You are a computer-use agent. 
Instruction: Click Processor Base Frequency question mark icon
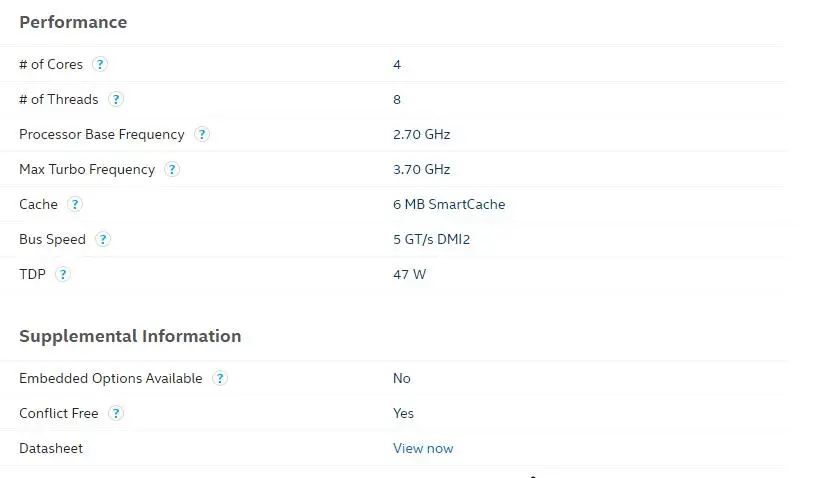[202, 135]
